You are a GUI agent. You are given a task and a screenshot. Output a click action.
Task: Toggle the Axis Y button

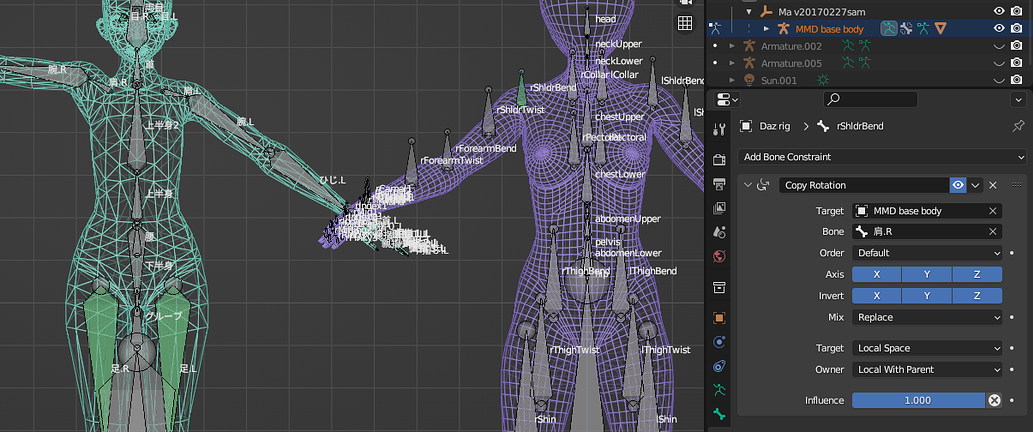point(927,275)
